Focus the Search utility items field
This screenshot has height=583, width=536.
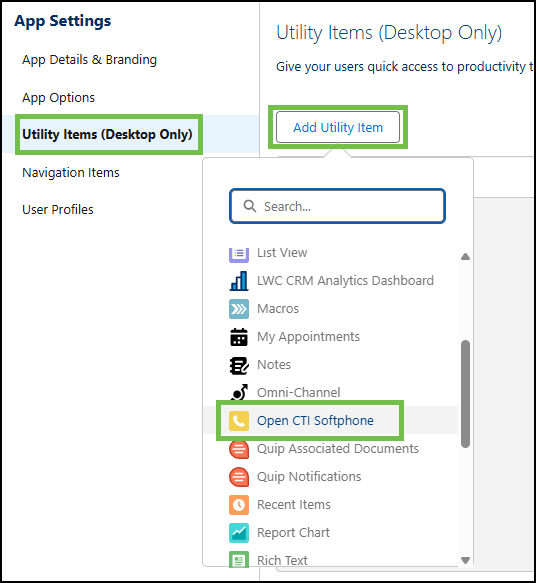(337, 206)
